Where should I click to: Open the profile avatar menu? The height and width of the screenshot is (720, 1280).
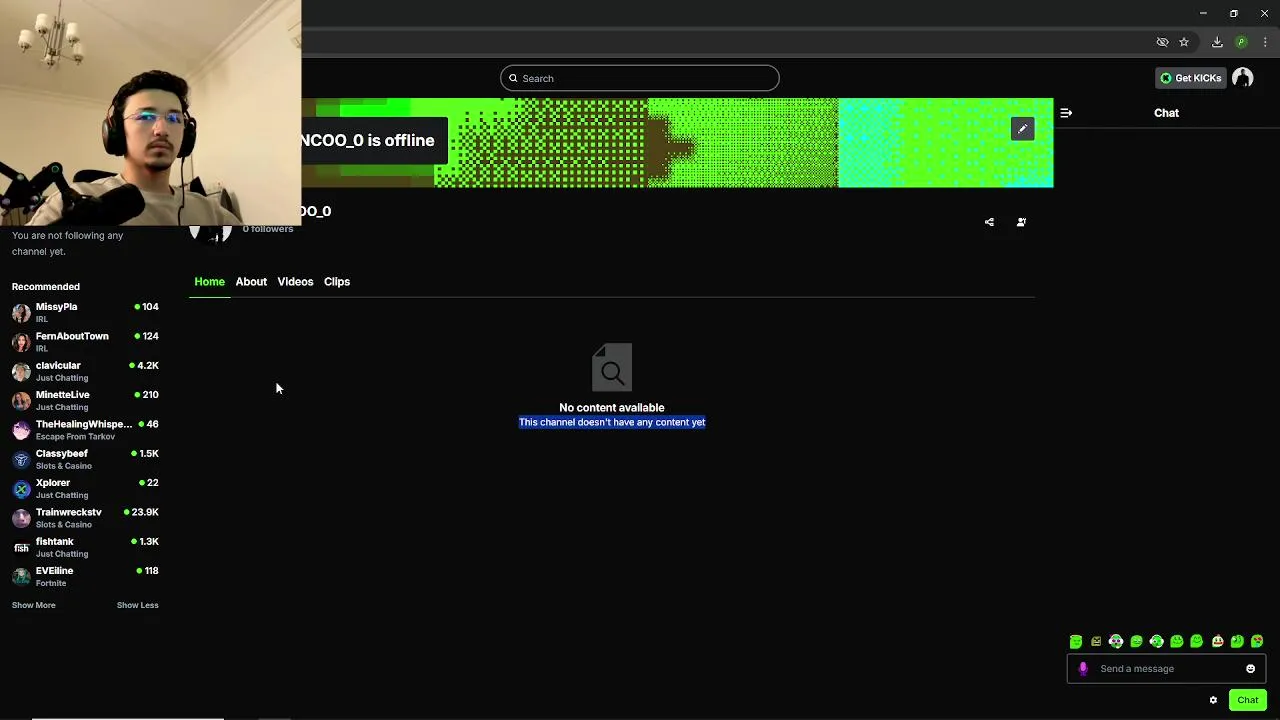point(1242,78)
